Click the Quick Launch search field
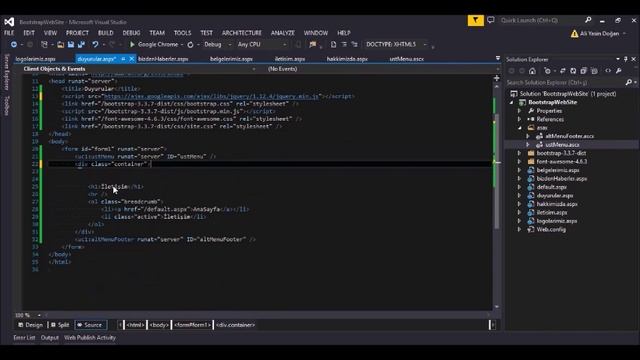The image size is (640, 360). [540, 20]
